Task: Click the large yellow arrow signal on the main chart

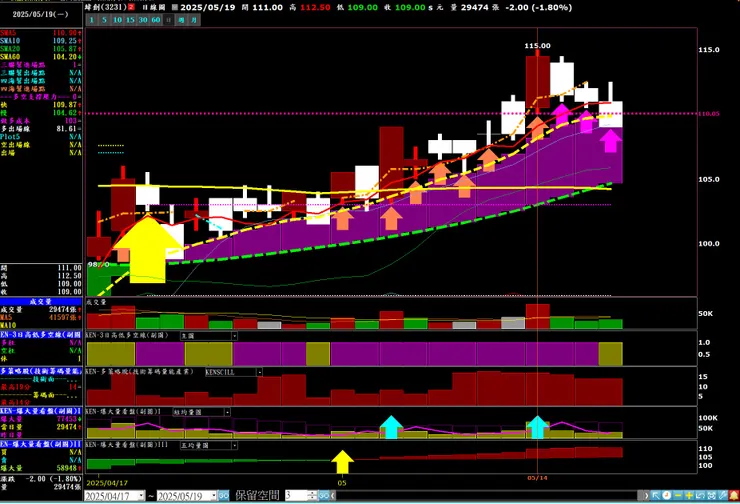Action: 148,249
